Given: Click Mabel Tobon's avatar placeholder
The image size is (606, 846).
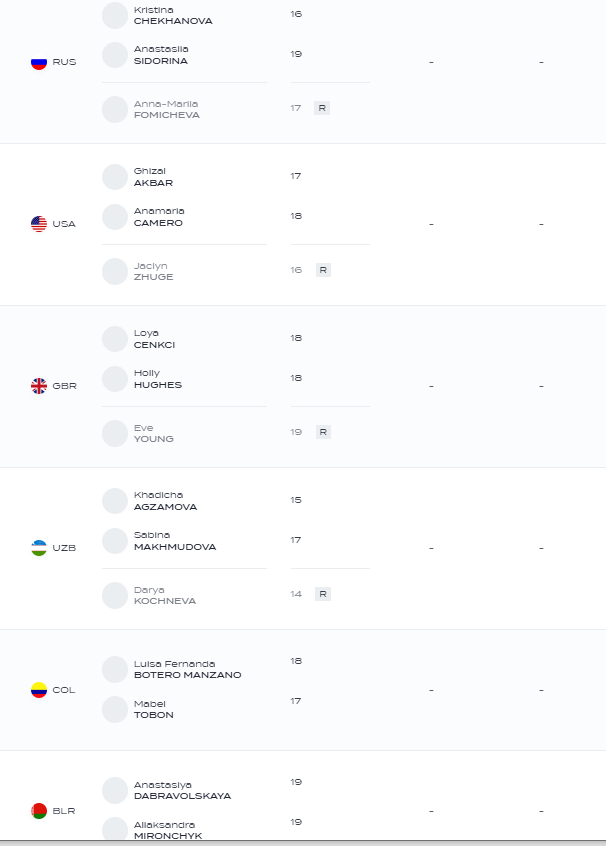Looking at the screenshot, I should (115, 709).
